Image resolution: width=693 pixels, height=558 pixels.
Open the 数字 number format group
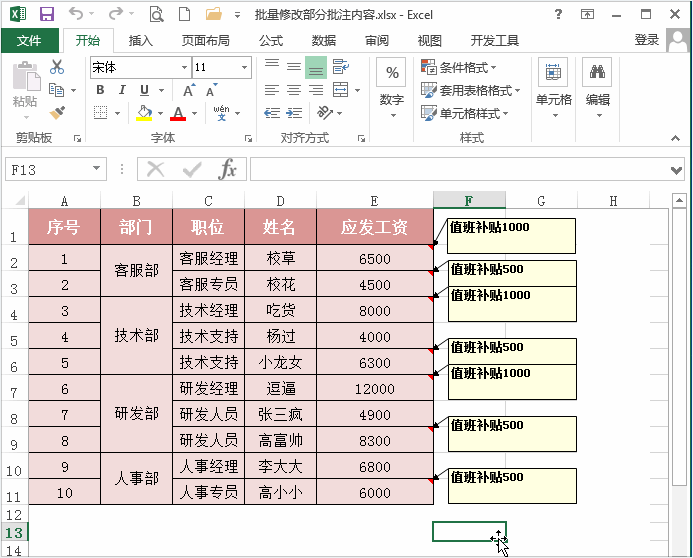(392, 89)
